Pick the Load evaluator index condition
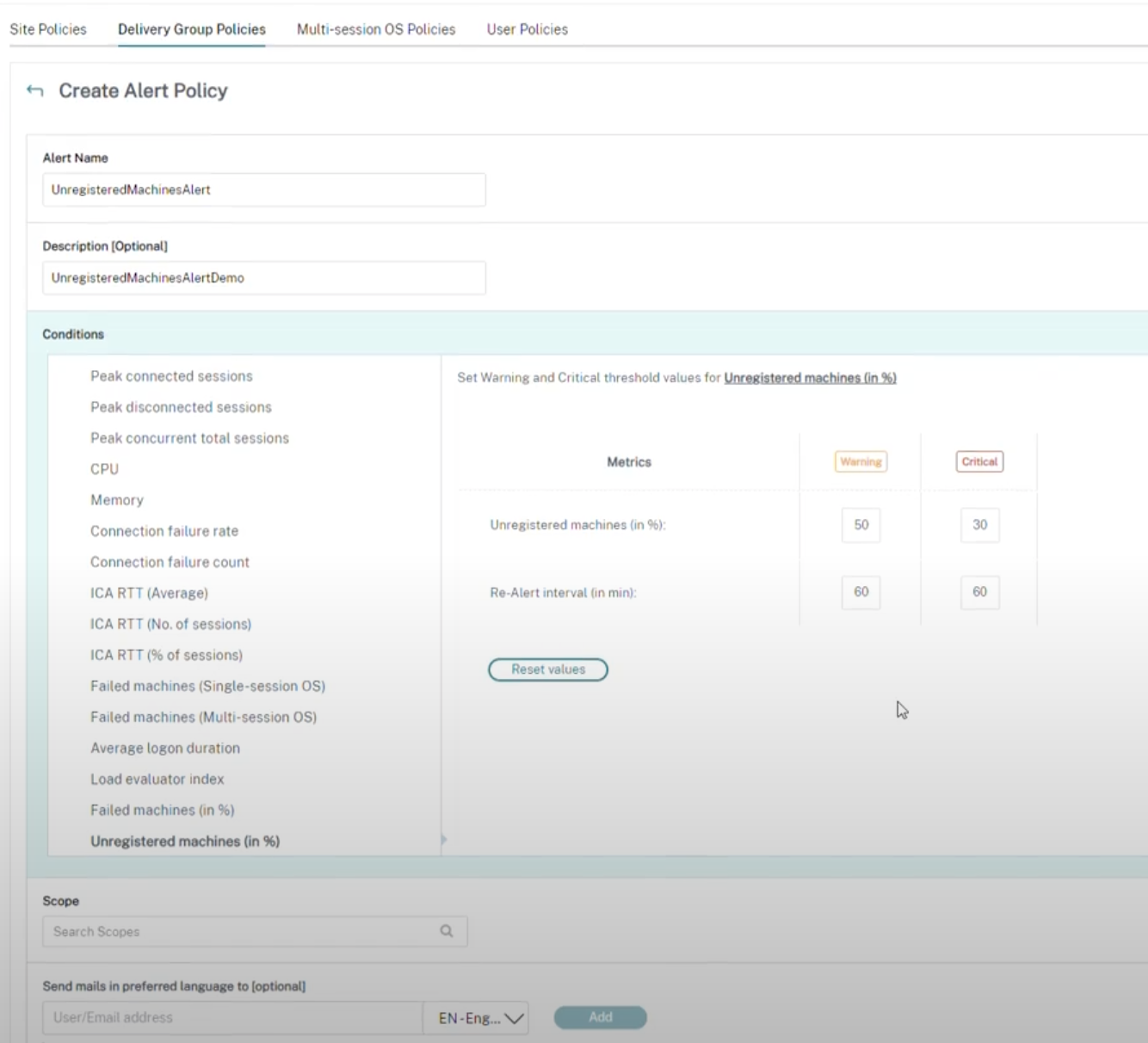The width and height of the screenshot is (1148, 1043). point(157,779)
